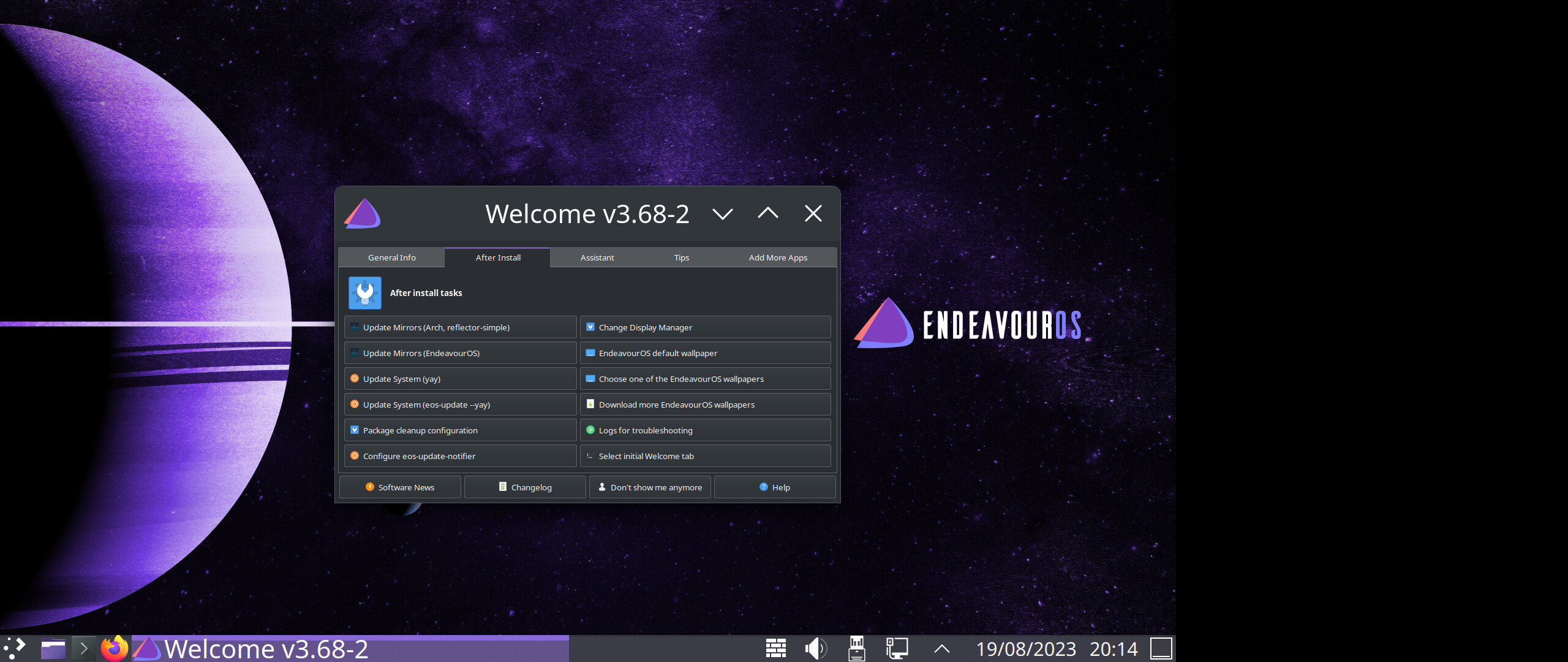Open the firewall tray icon
The height and width of the screenshot is (662, 1568).
click(x=776, y=649)
